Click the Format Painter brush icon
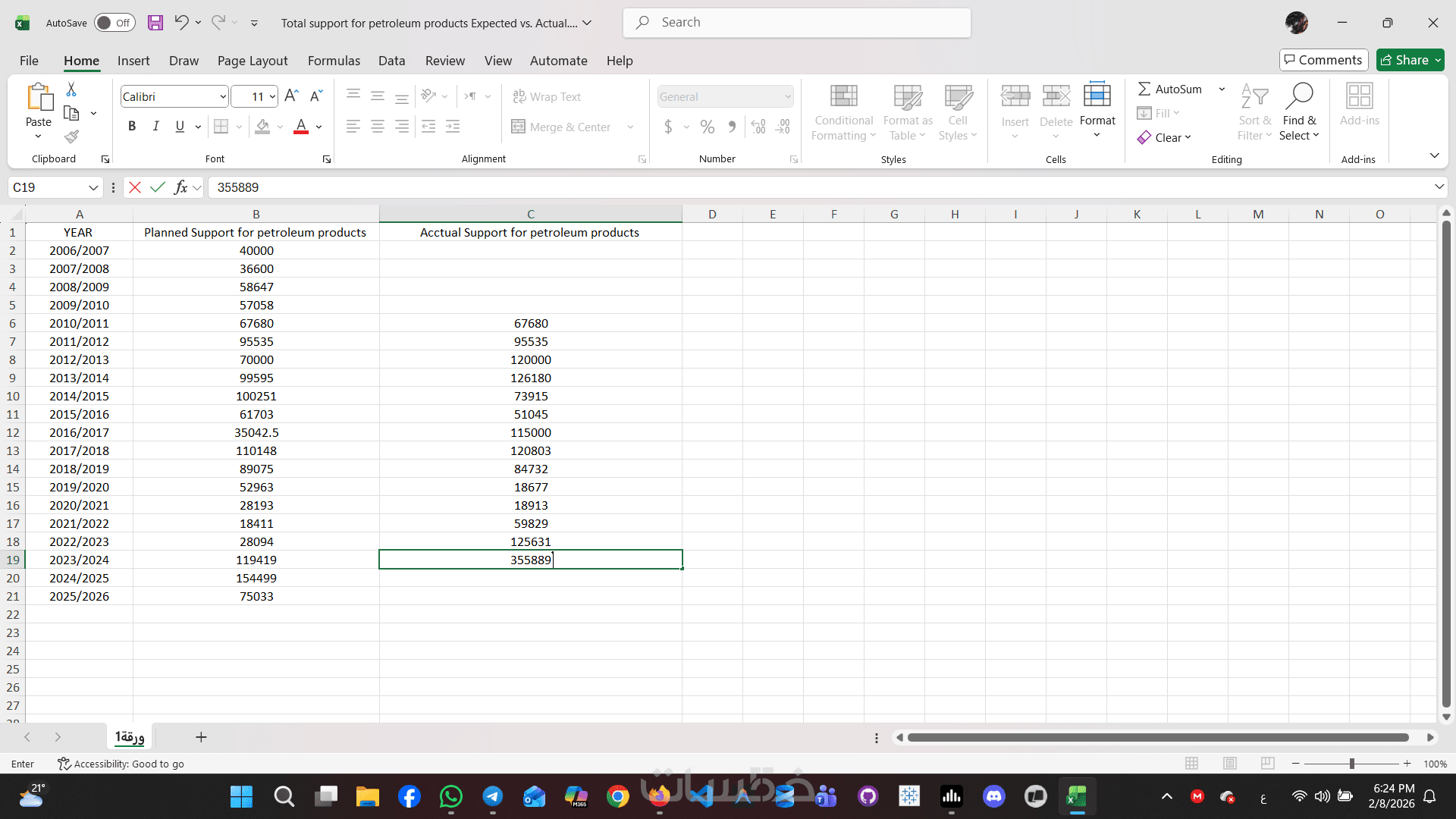 tap(71, 136)
